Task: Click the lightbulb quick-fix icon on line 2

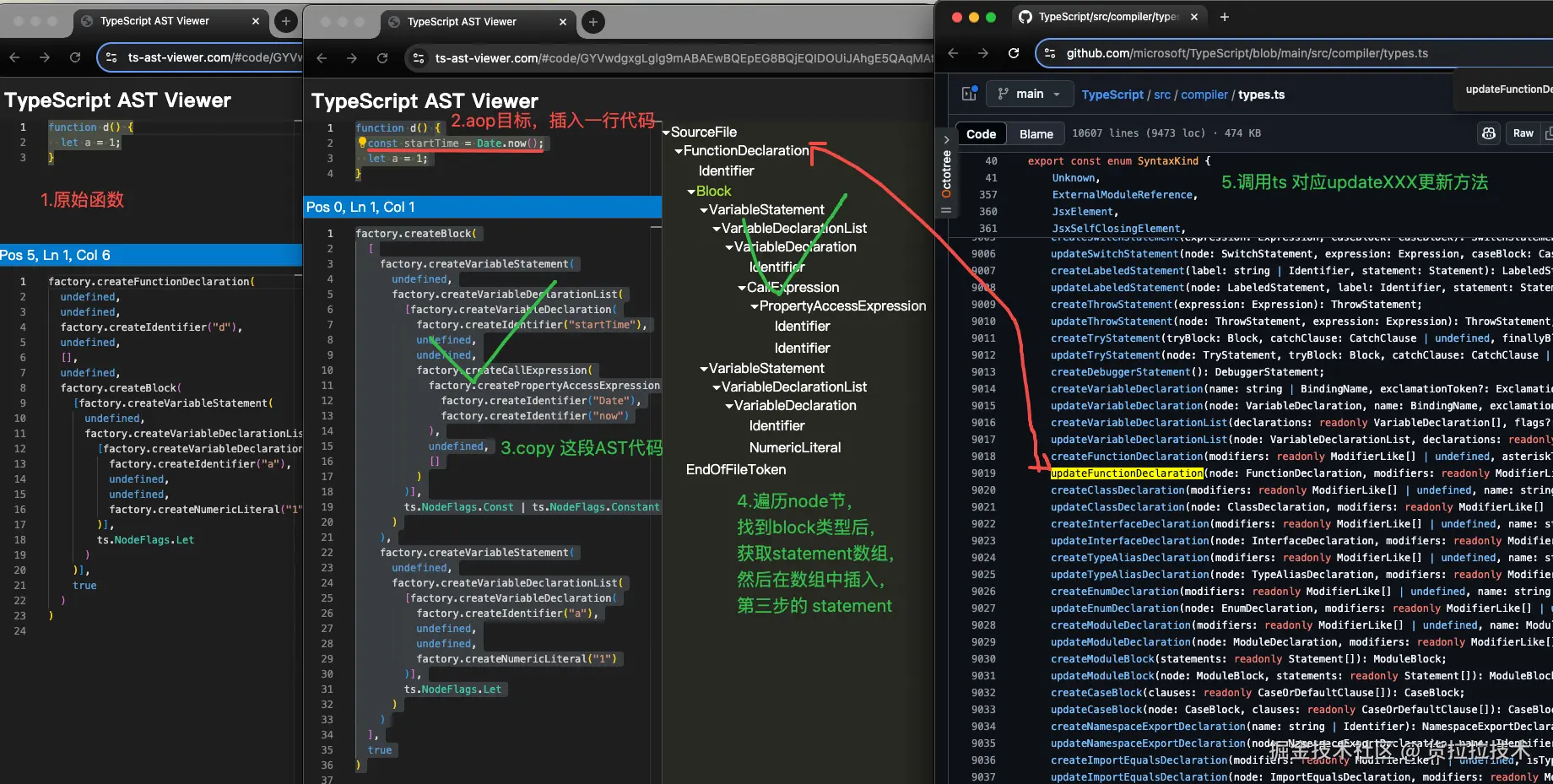Action: pos(362,143)
